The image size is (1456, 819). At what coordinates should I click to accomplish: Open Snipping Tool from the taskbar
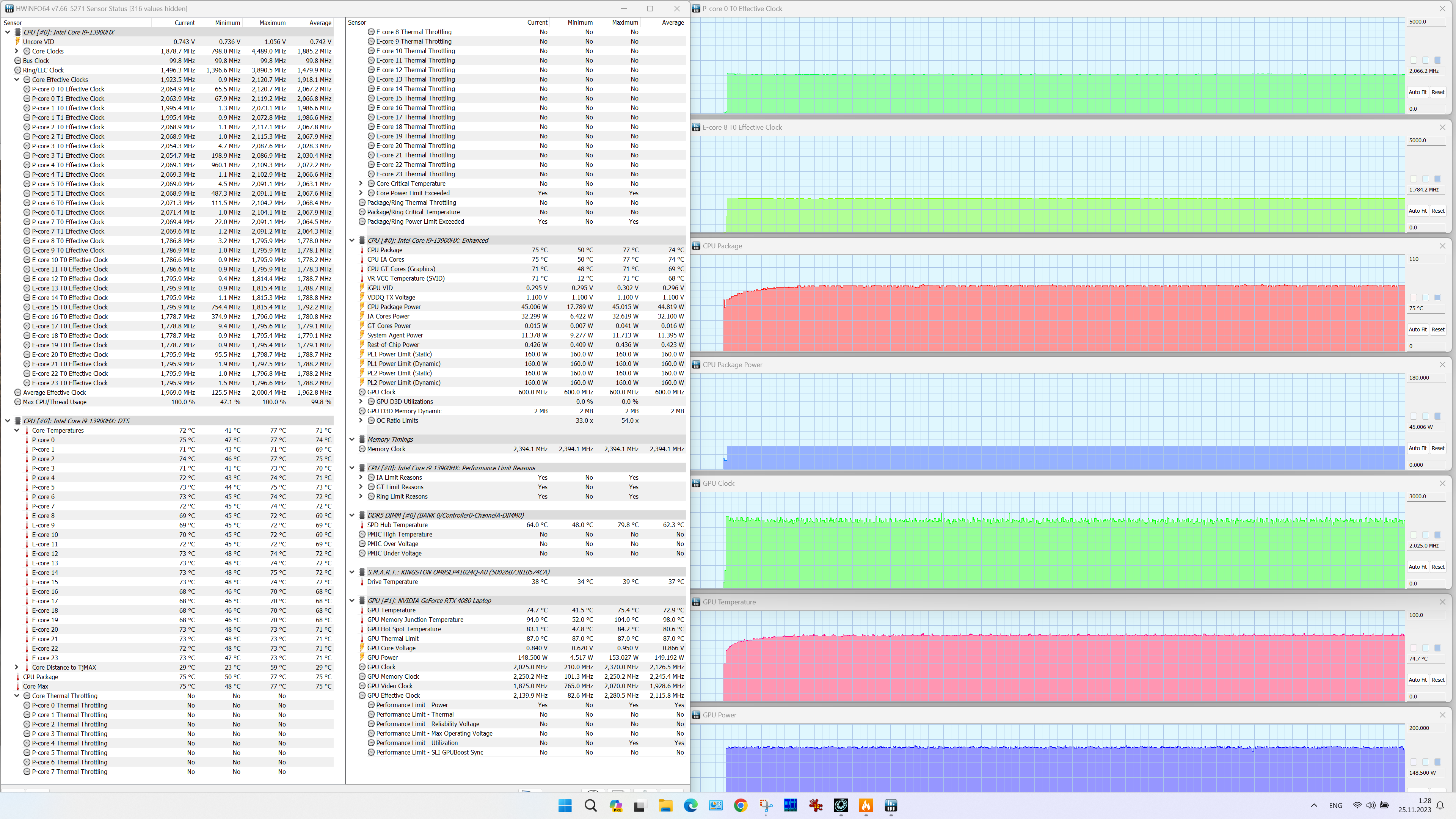pyautogui.click(x=766, y=805)
